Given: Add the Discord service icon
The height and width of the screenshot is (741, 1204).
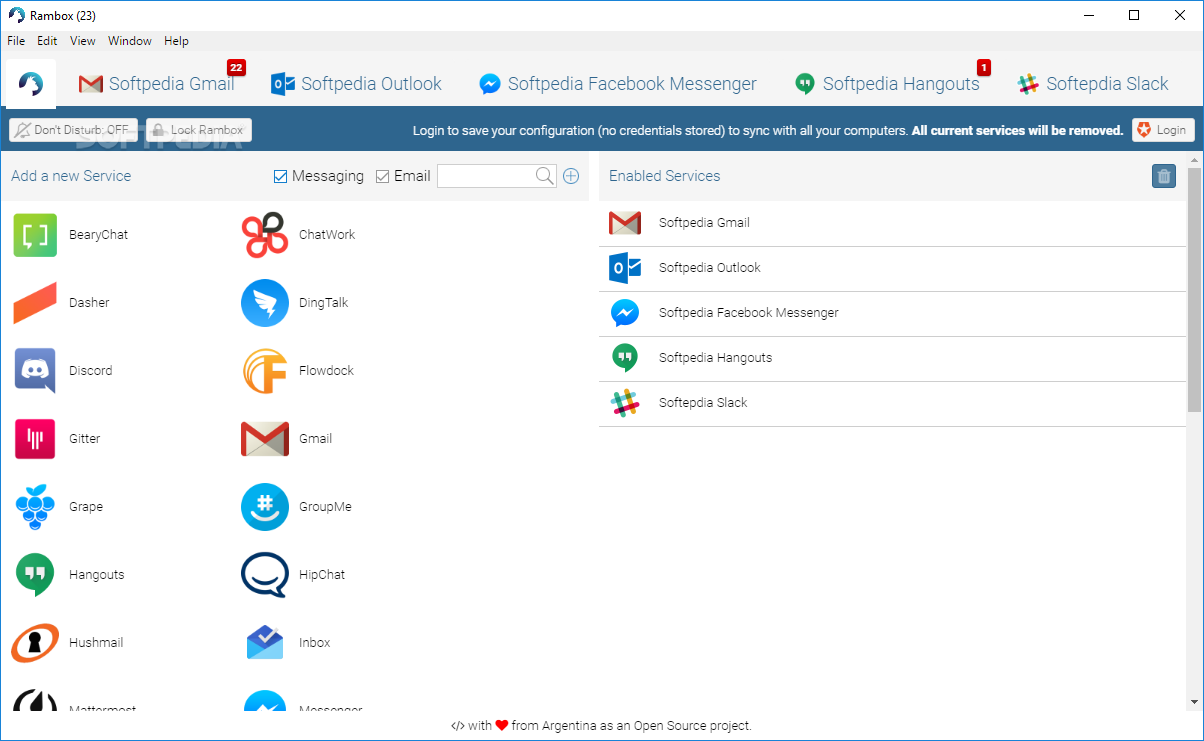Looking at the screenshot, I should (35, 371).
